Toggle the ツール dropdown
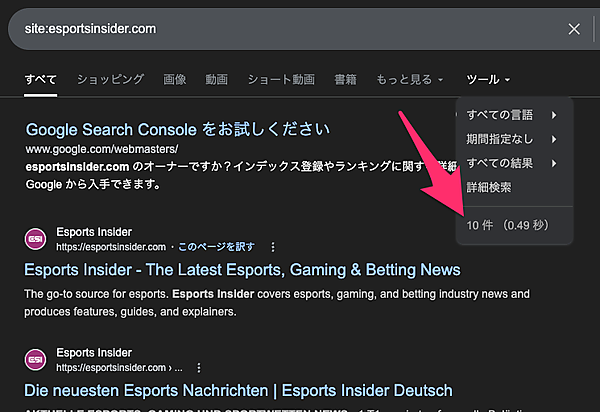This screenshot has width=600, height=412. click(488, 80)
